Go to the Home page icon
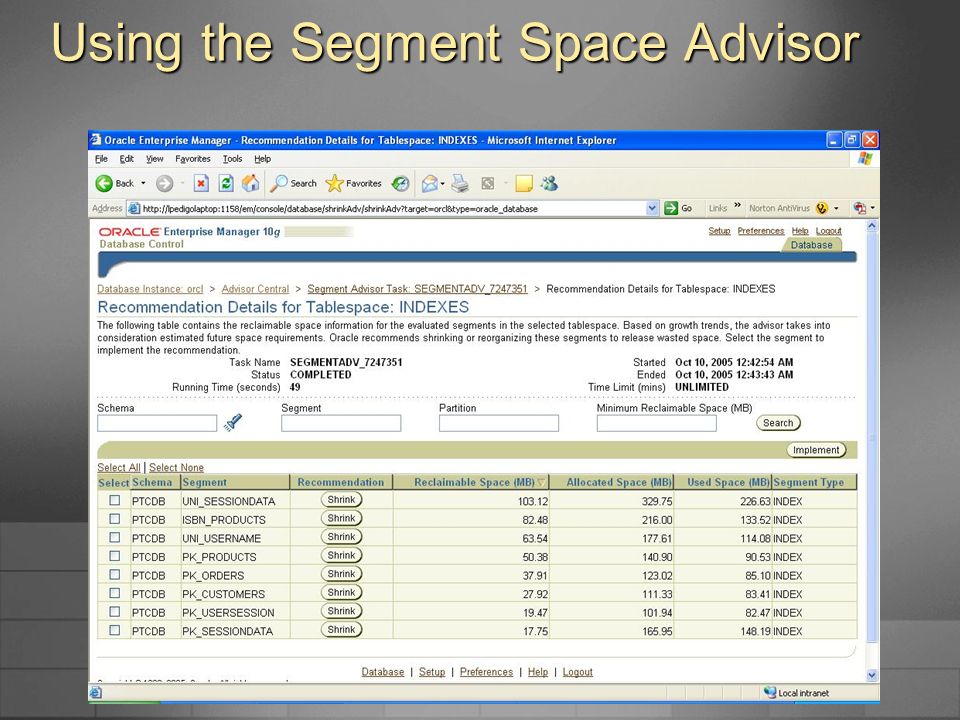Image resolution: width=960 pixels, height=720 pixels. tap(250, 183)
